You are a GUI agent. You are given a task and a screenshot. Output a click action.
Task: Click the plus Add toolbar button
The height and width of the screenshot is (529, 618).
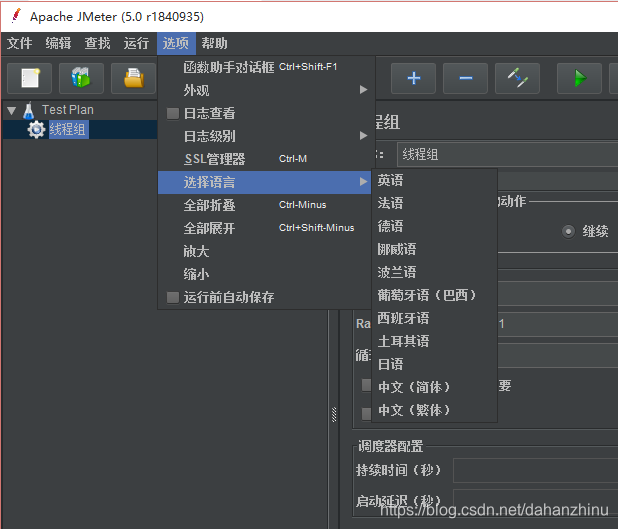click(x=413, y=78)
